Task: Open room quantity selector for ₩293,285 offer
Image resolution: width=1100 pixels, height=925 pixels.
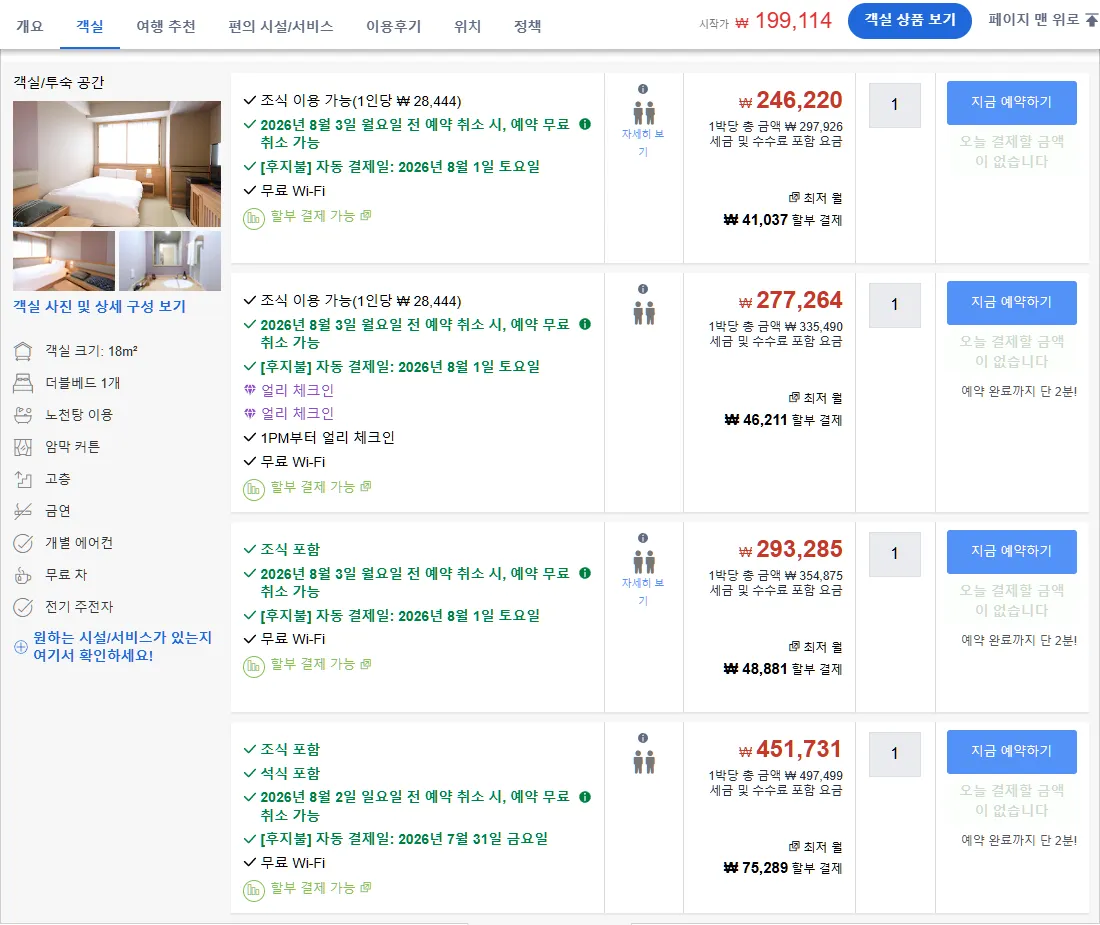Action: 894,554
